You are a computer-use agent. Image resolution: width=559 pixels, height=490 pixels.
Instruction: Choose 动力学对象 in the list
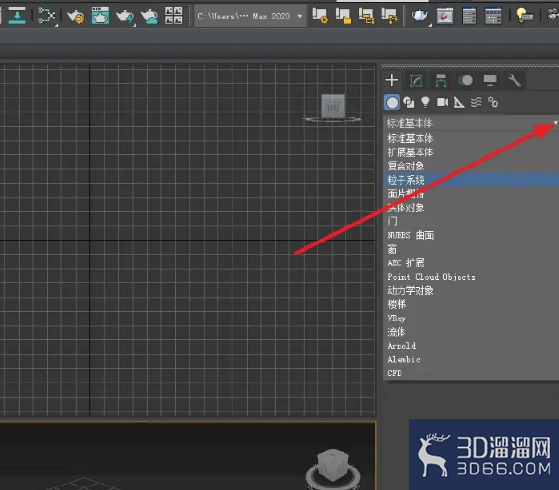[x=471, y=291]
